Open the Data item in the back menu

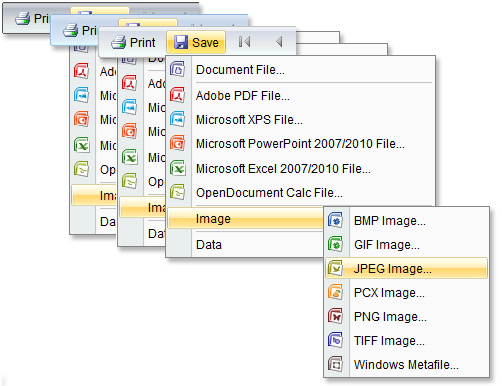tap(94, 221)
